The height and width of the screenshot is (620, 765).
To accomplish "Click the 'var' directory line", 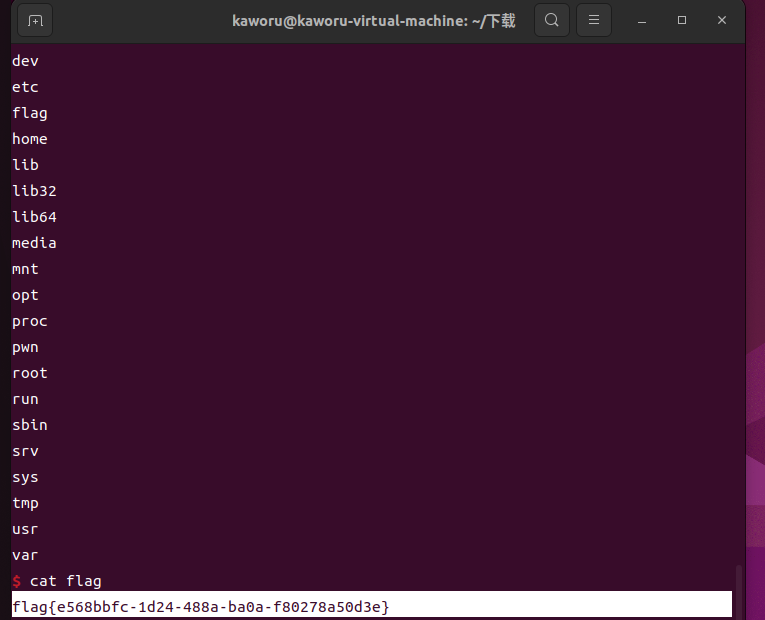I will pos(25,555).
